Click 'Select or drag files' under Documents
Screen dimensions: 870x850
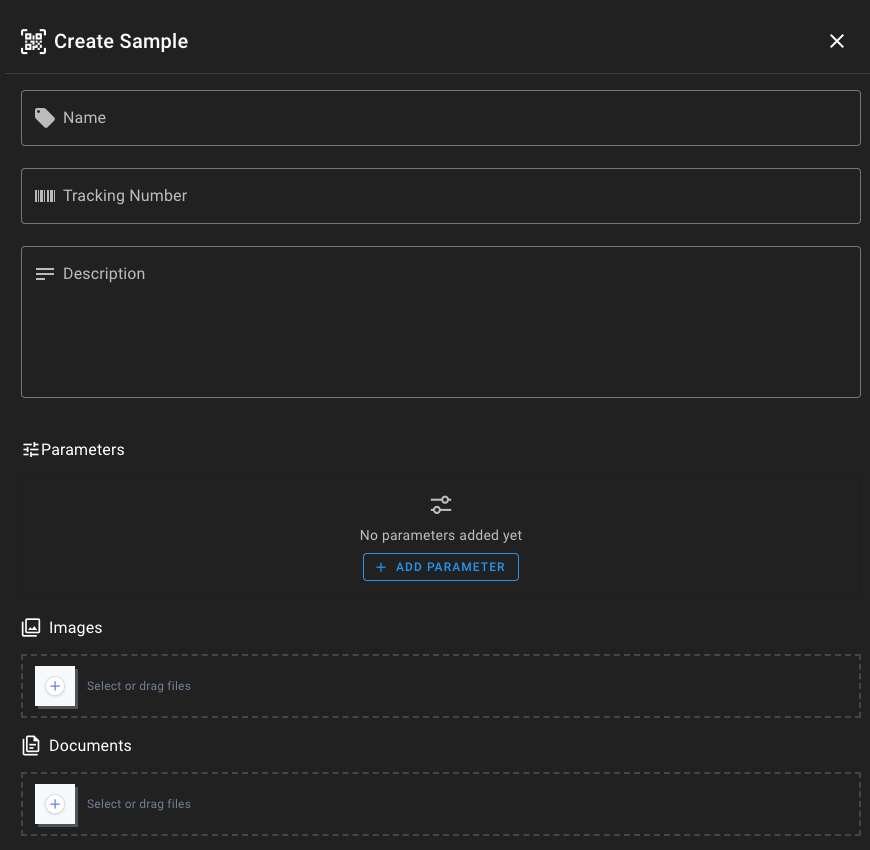[x=139, y=804]
